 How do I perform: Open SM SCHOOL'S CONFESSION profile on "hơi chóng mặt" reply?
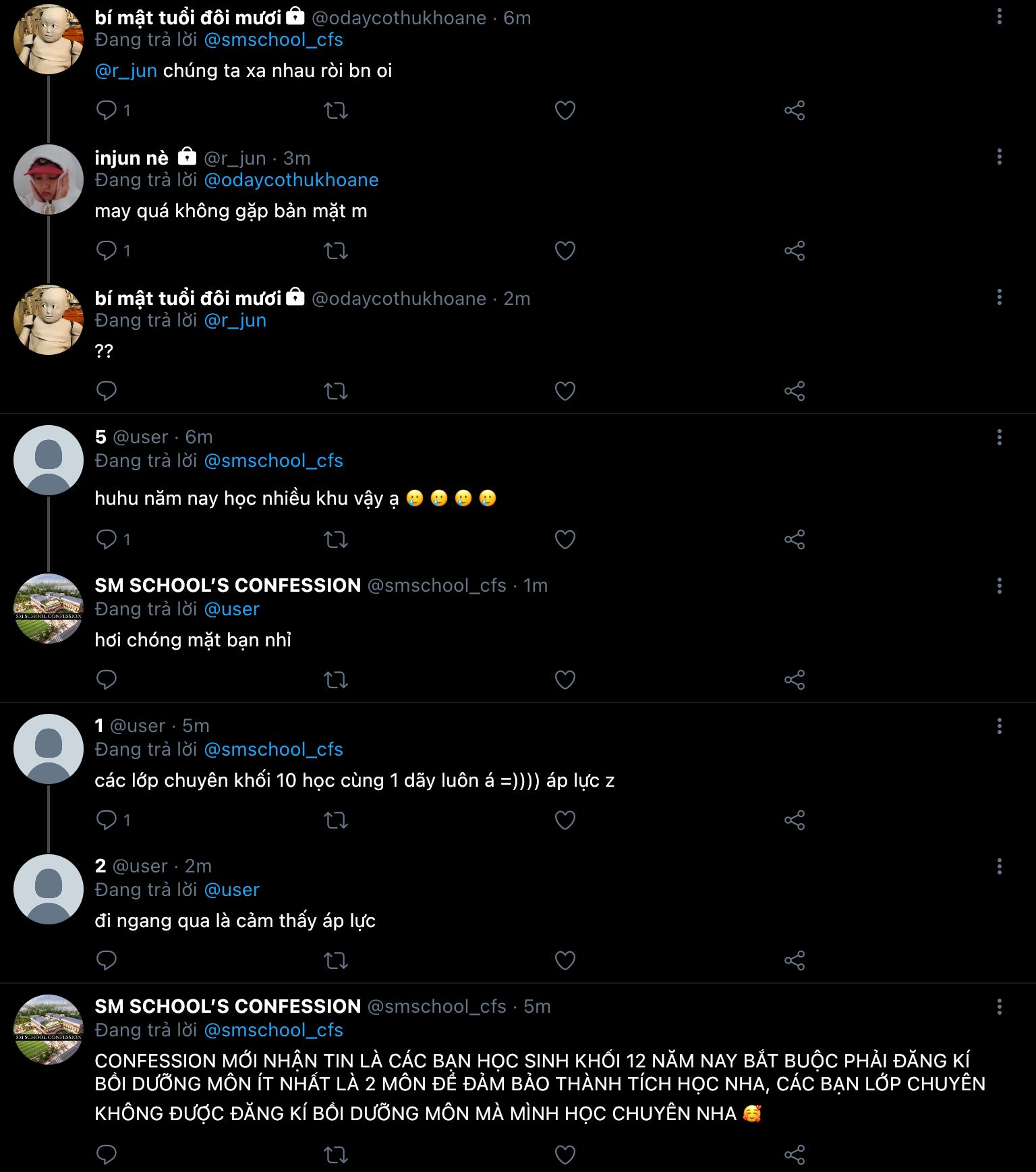(228, 585)
